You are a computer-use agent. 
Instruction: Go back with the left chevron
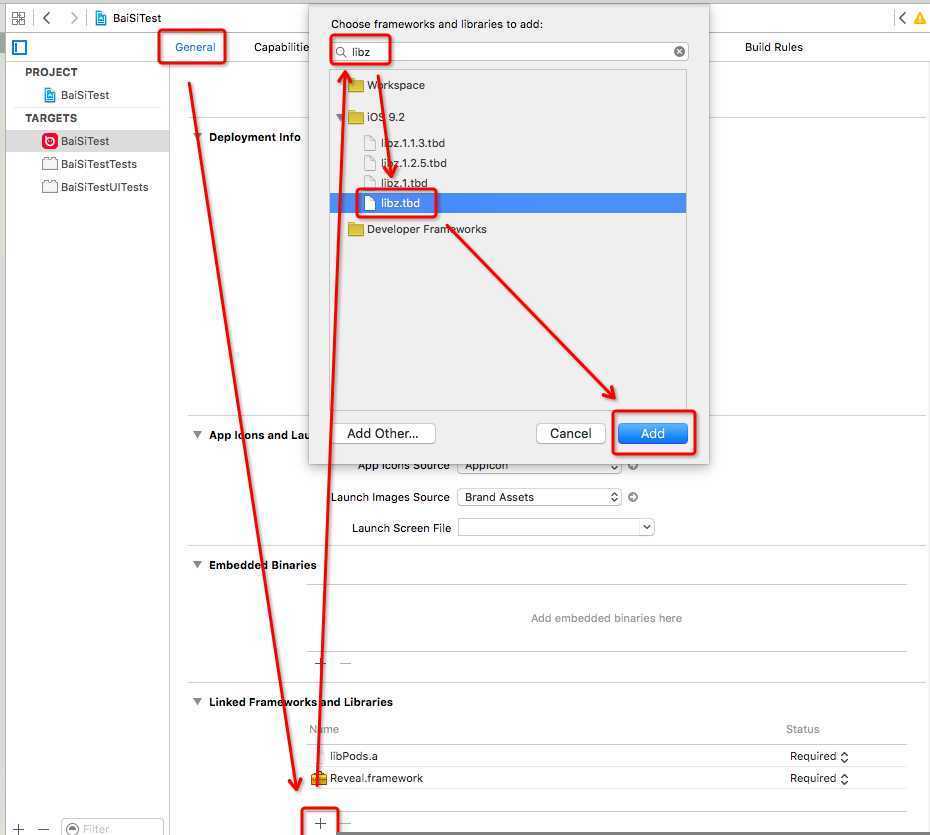click(47, 18)
